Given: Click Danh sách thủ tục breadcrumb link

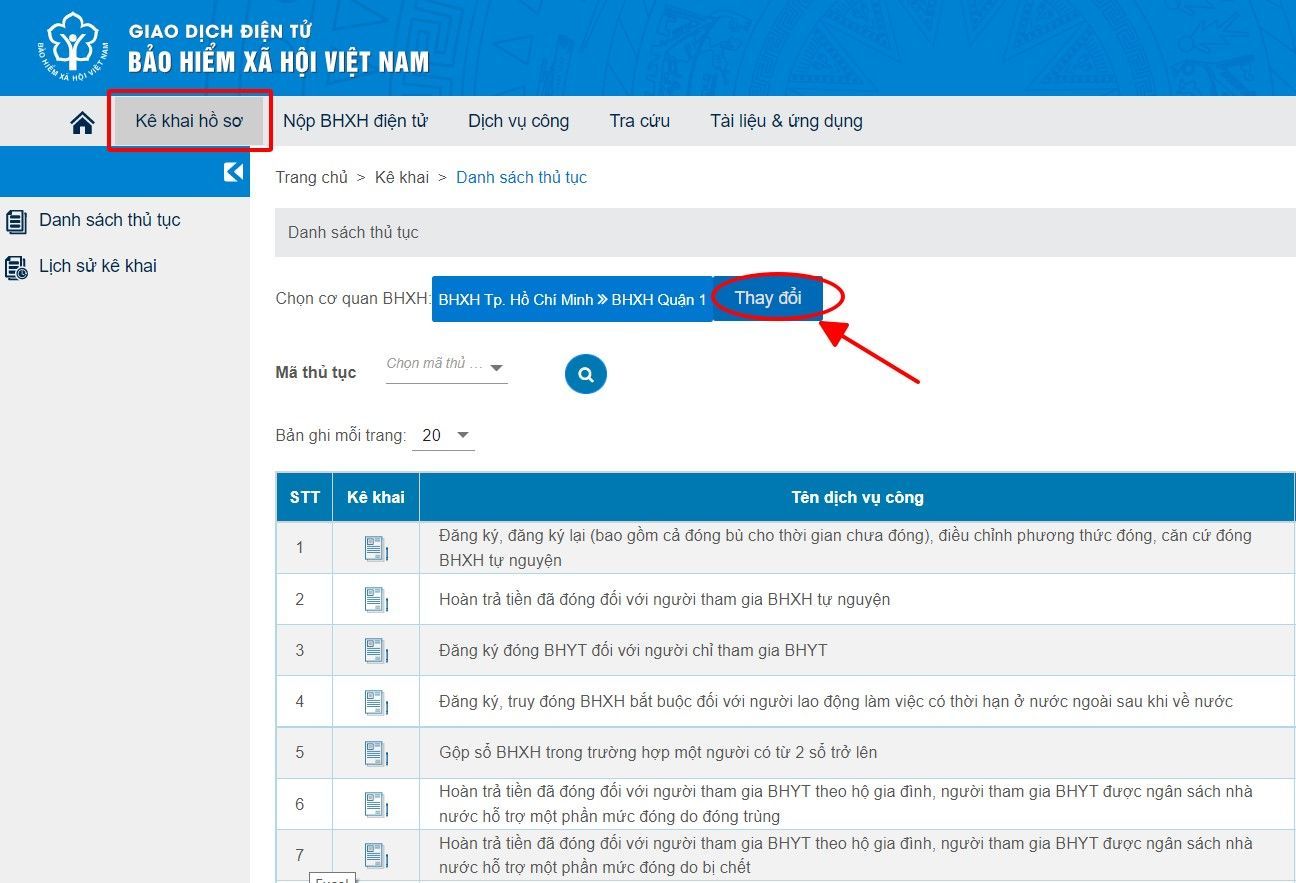Looking at the screenshot, I should pos(521,177).
